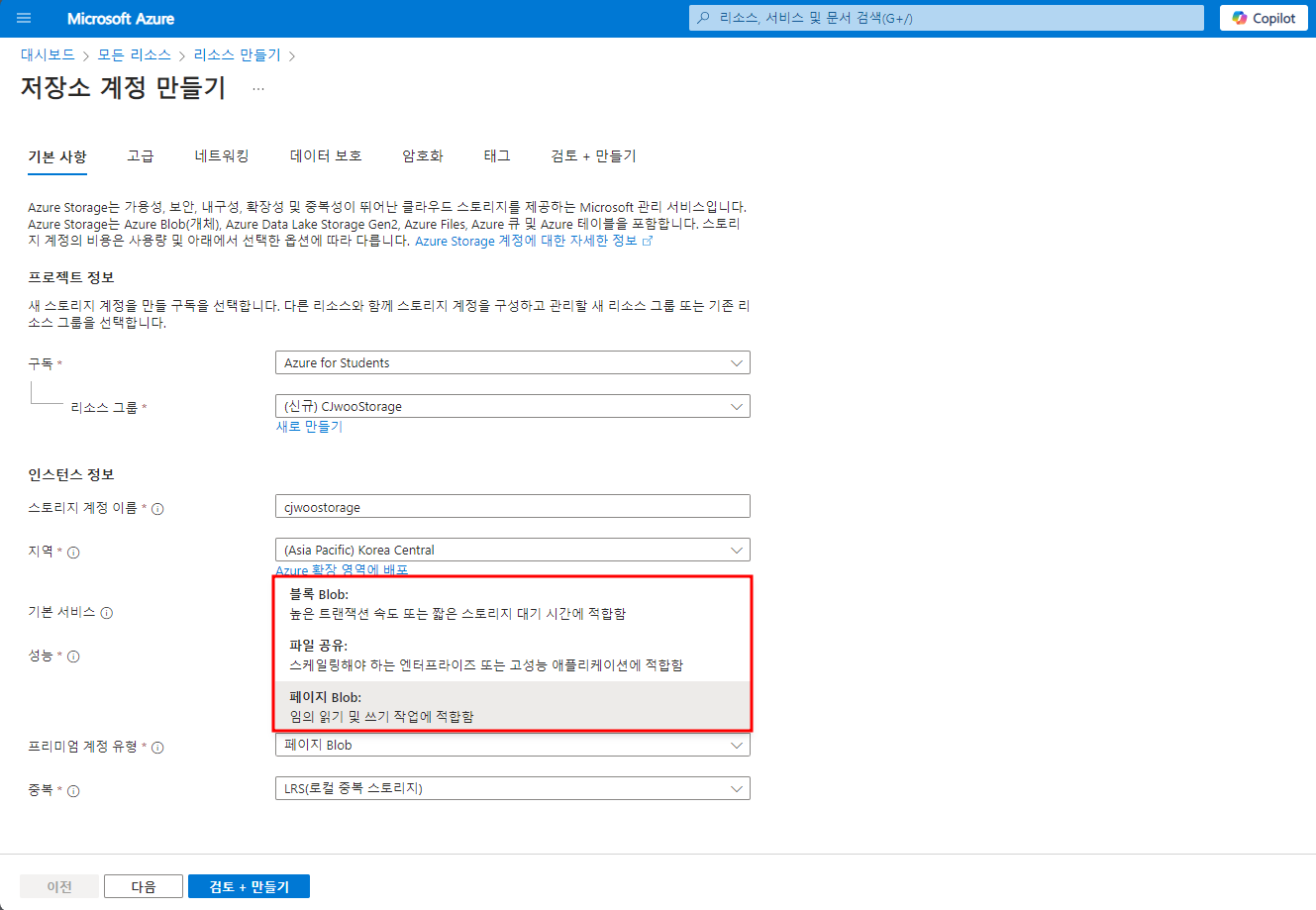Show info tooltip for 프리미엄 계정 유형
The image size is (1316, 910).
[157, 748]
